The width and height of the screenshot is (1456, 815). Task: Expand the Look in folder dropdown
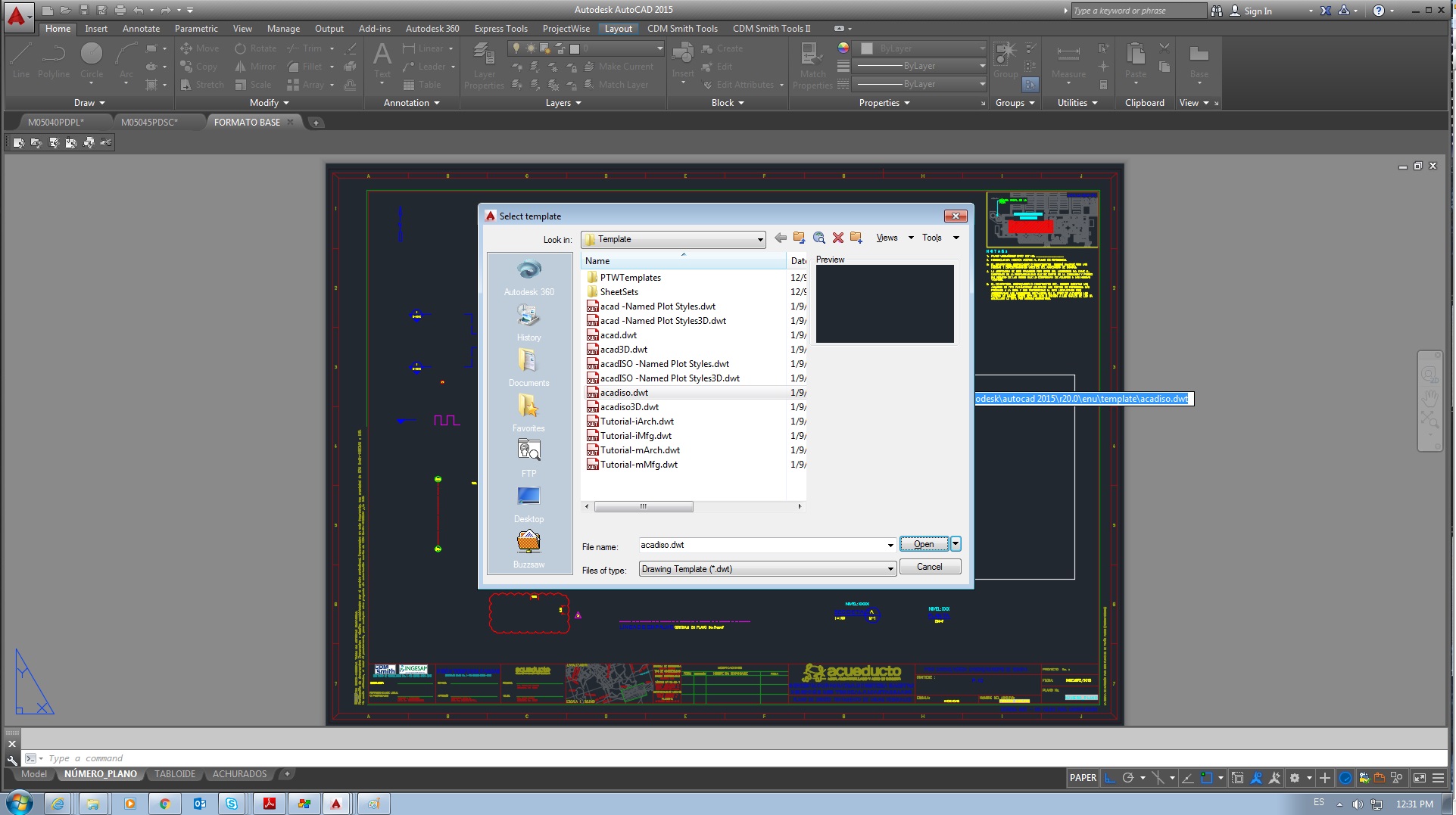click(760, 240)
